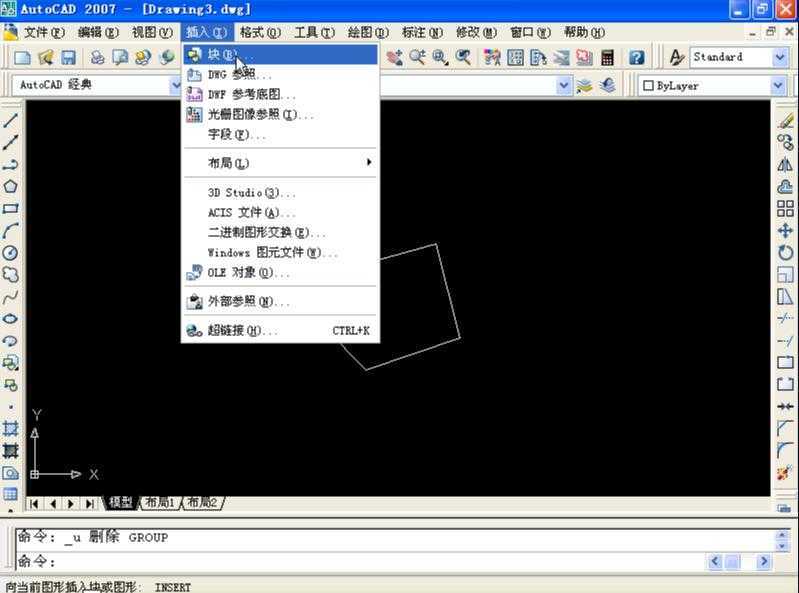Open the 工具(T) menu
799x593 pixels.
point(314,33)
